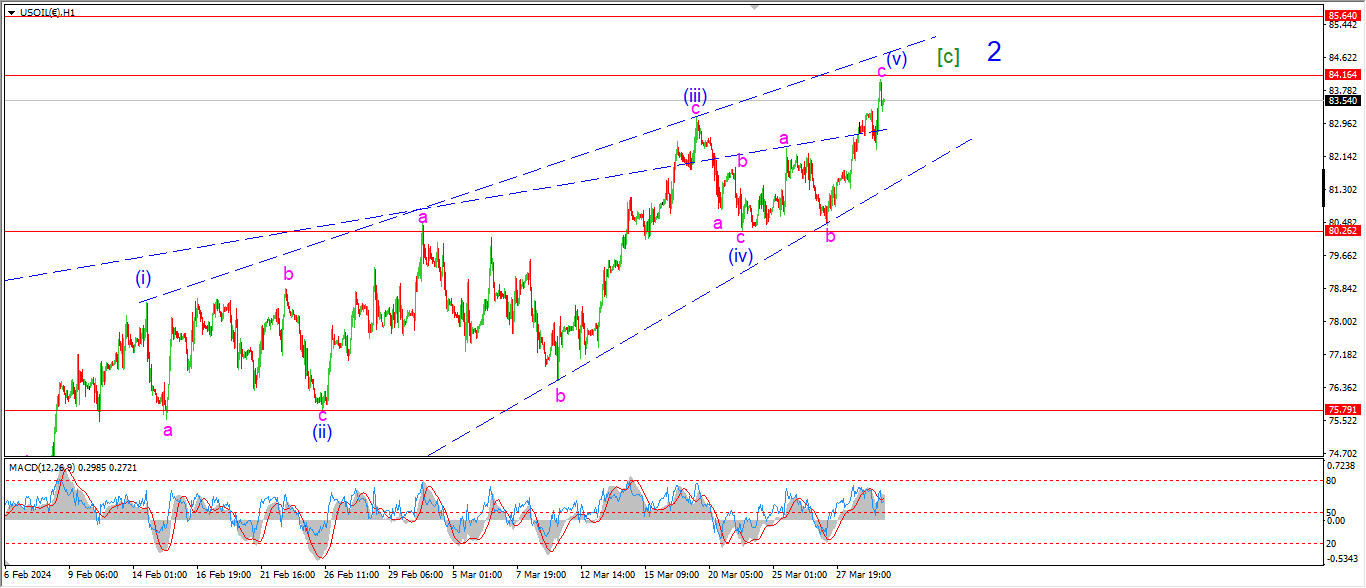Click the 12 Mar 14:00 time label
The width and height of the screenshot is (1366, 588).
point(609,576)
